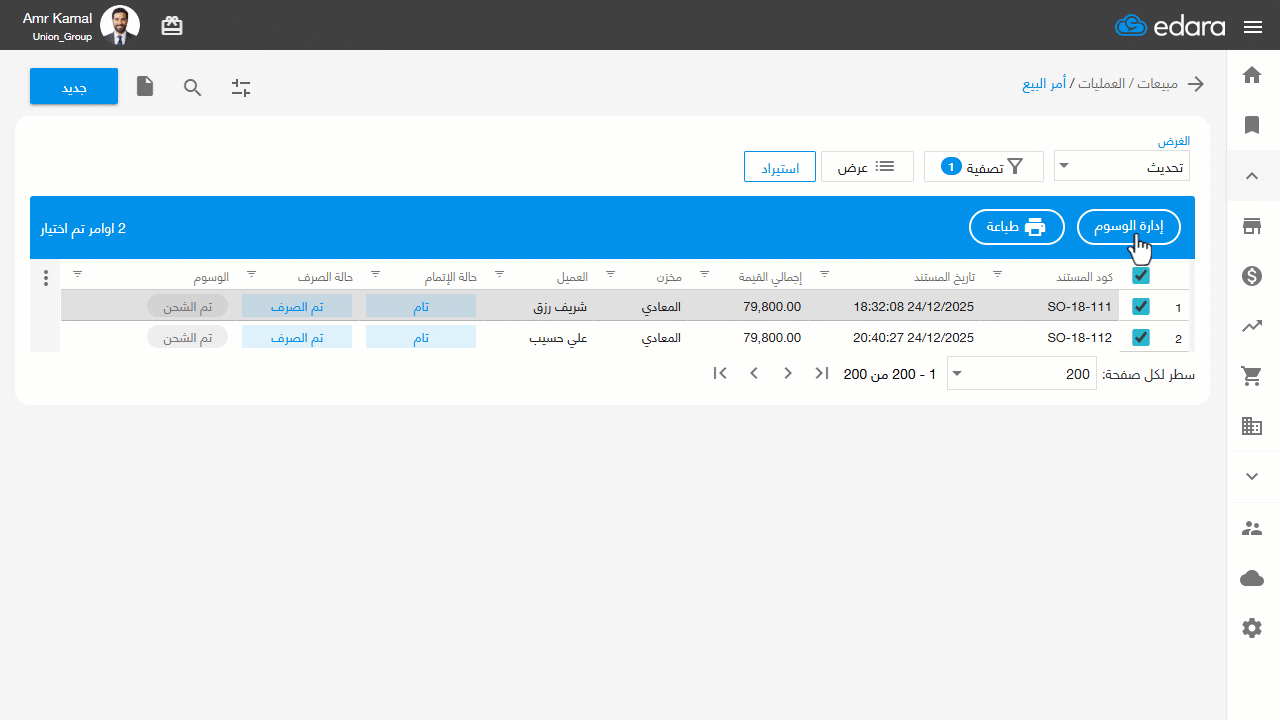
Task: Click the طباعة print button
Action: pos(1016,227)
